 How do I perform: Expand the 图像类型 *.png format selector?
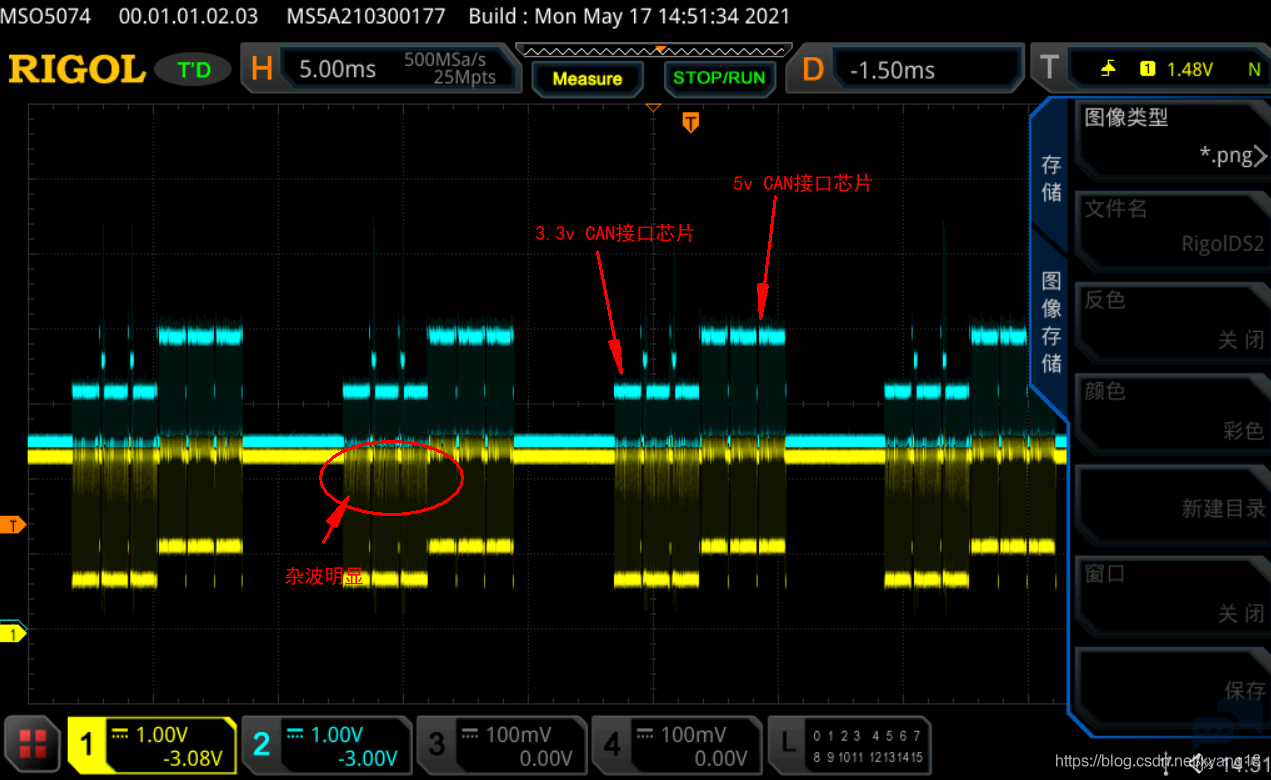[x=1172, y=137]
